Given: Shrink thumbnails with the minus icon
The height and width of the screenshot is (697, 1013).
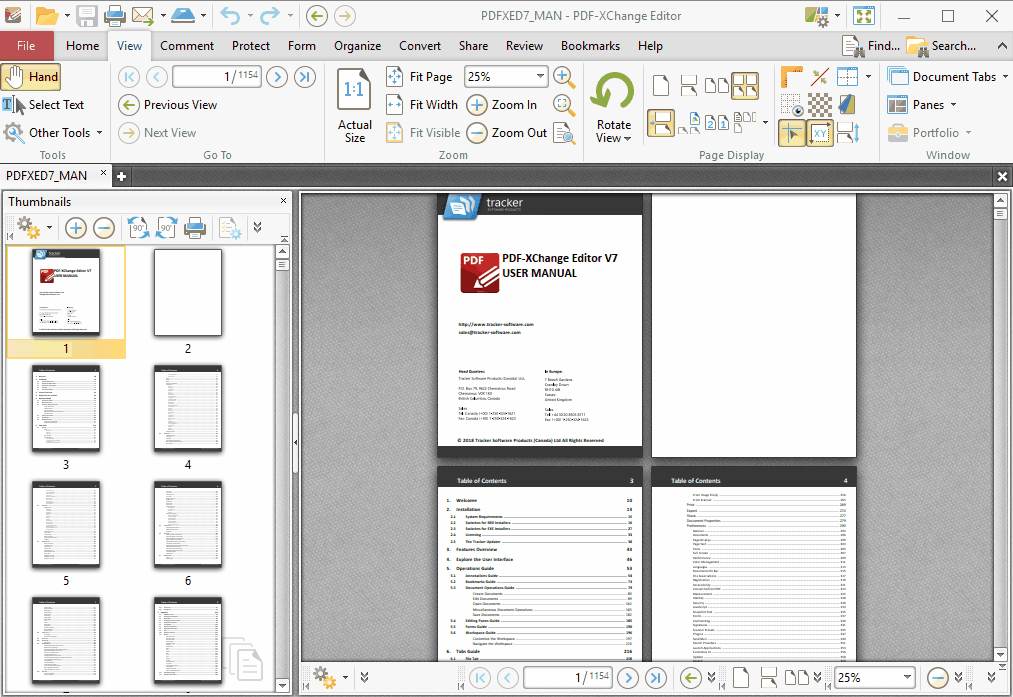Looking at the screenshot, I should [104, 228].
